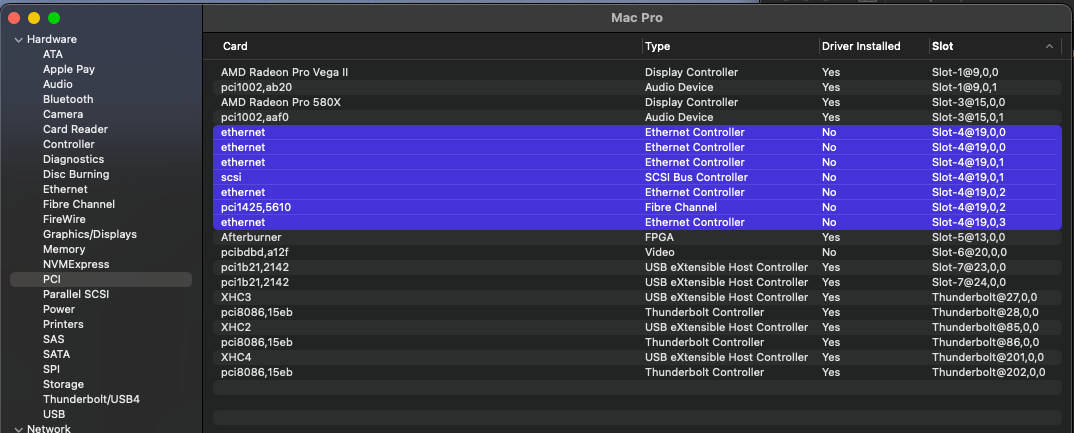Select Graphics/Displays in the sidebar
Screen dimensions: 1074x433
click(x=90, y=234)
